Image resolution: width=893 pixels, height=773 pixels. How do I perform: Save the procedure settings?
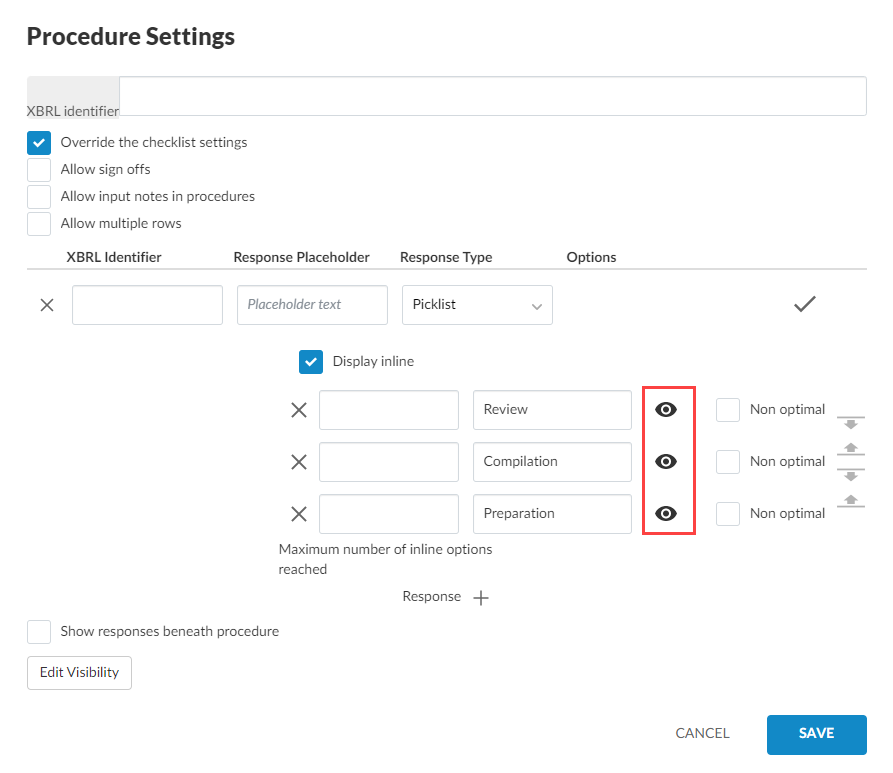816,734
